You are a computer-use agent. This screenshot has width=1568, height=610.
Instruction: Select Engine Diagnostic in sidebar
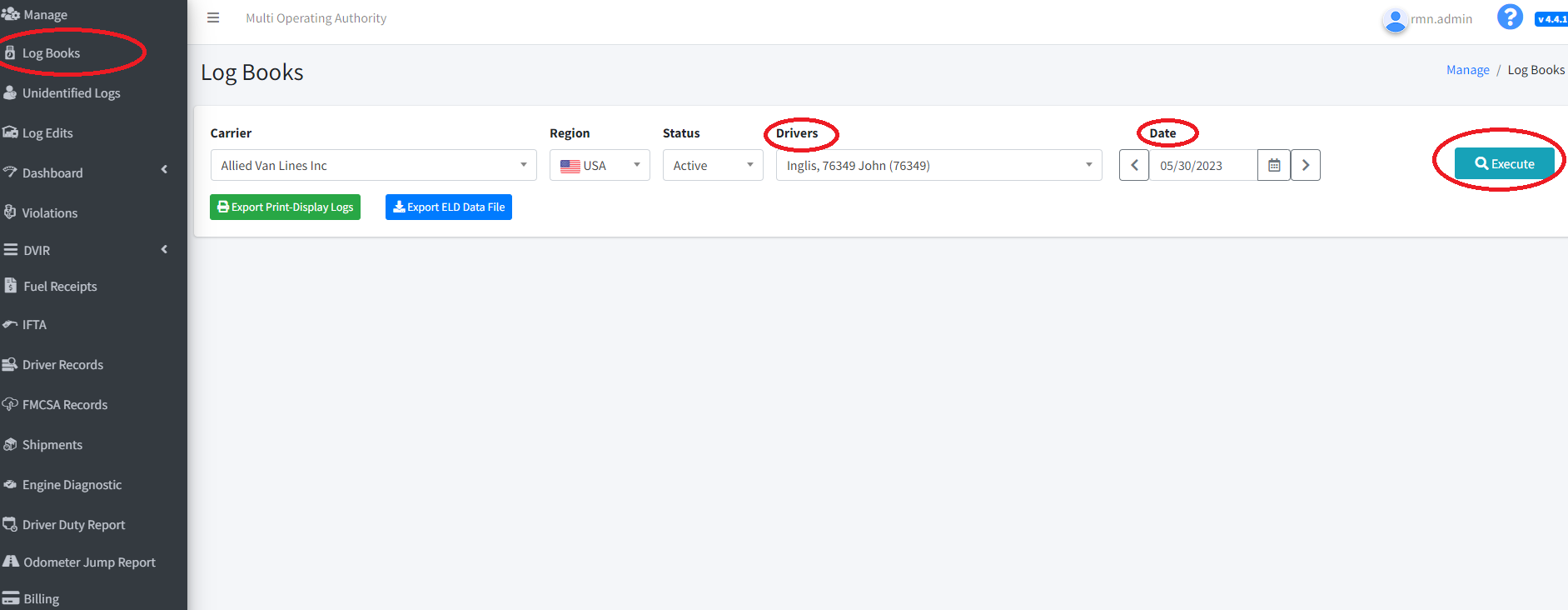click(72, 484)
